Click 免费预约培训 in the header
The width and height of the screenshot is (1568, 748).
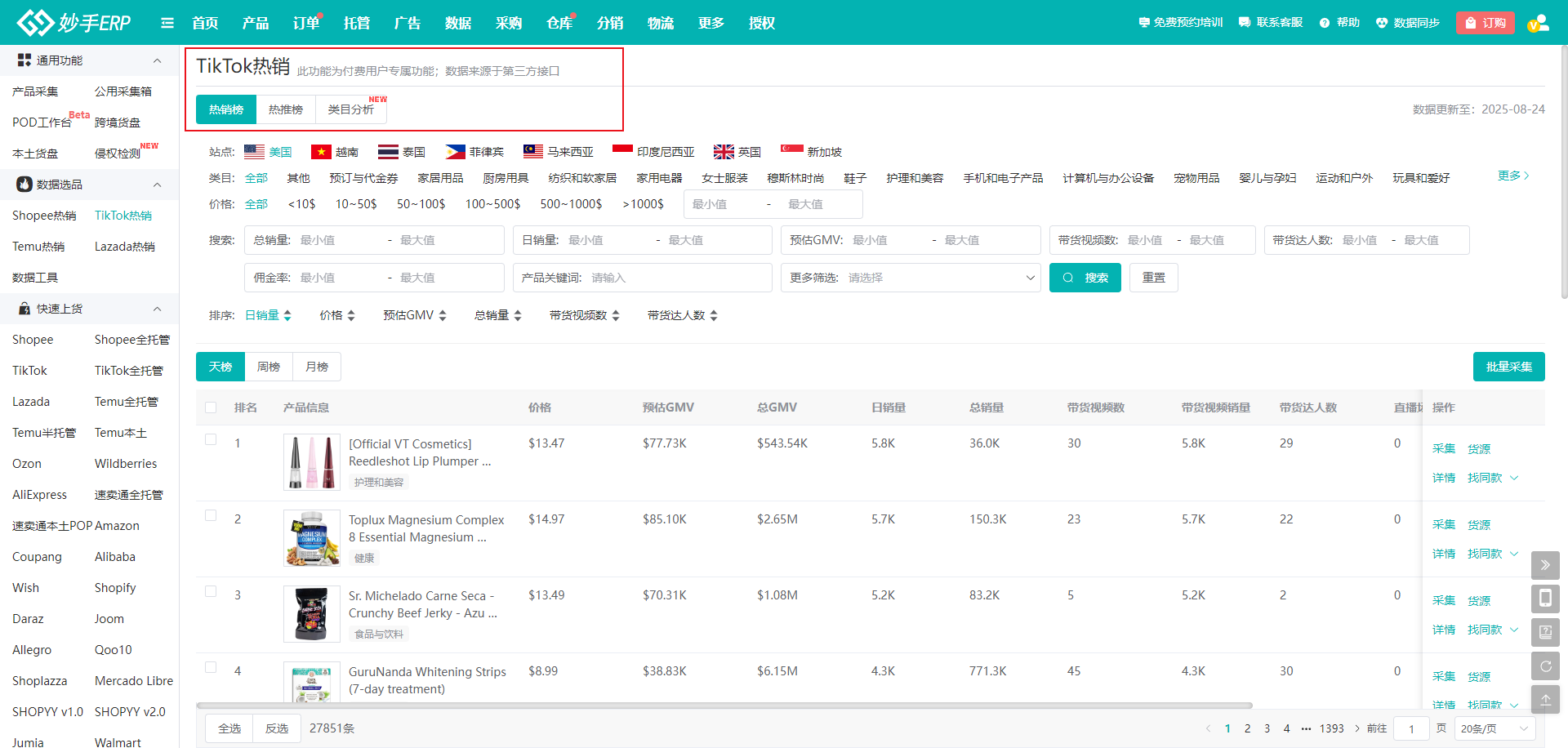[x=1181, y=23]
